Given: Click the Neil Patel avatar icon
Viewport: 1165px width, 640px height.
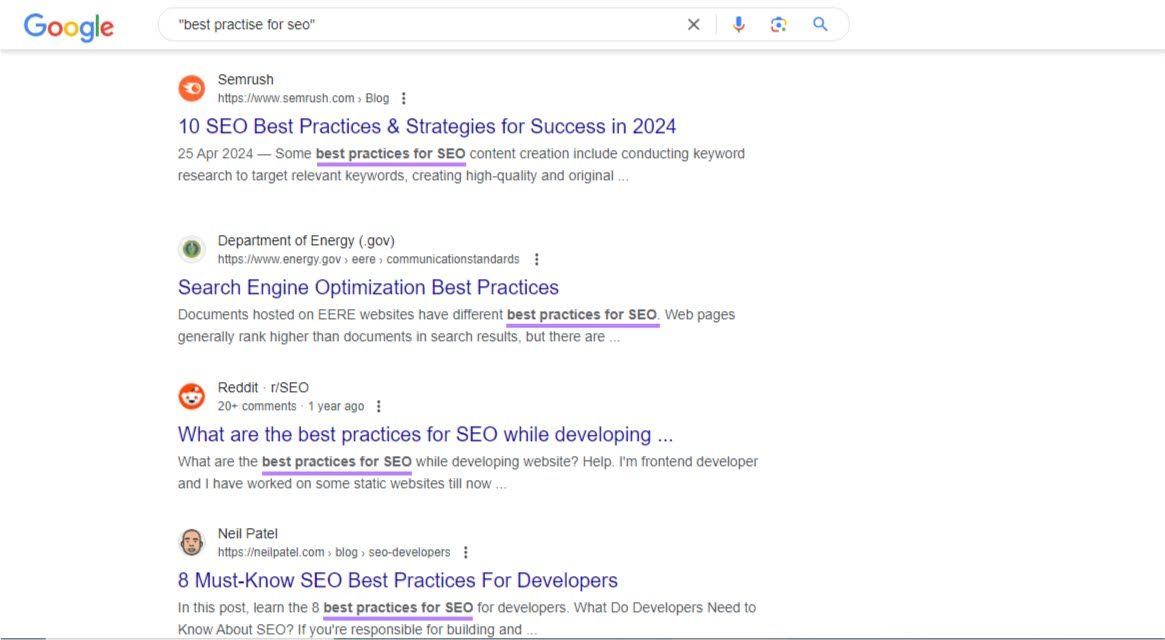Looking at the screenshot, I should tap(192, 543).
